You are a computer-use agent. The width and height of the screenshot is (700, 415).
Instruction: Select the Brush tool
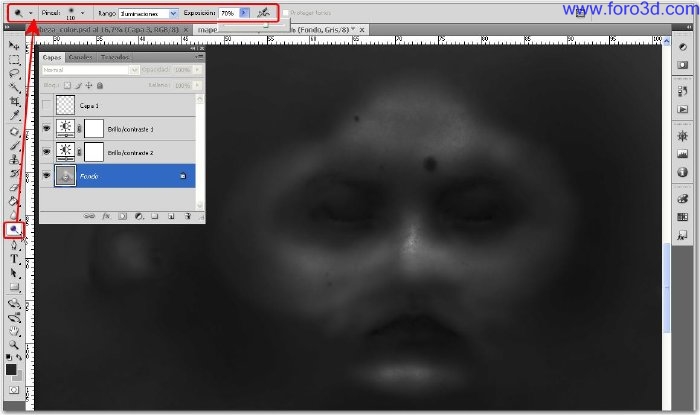point(14,145)
